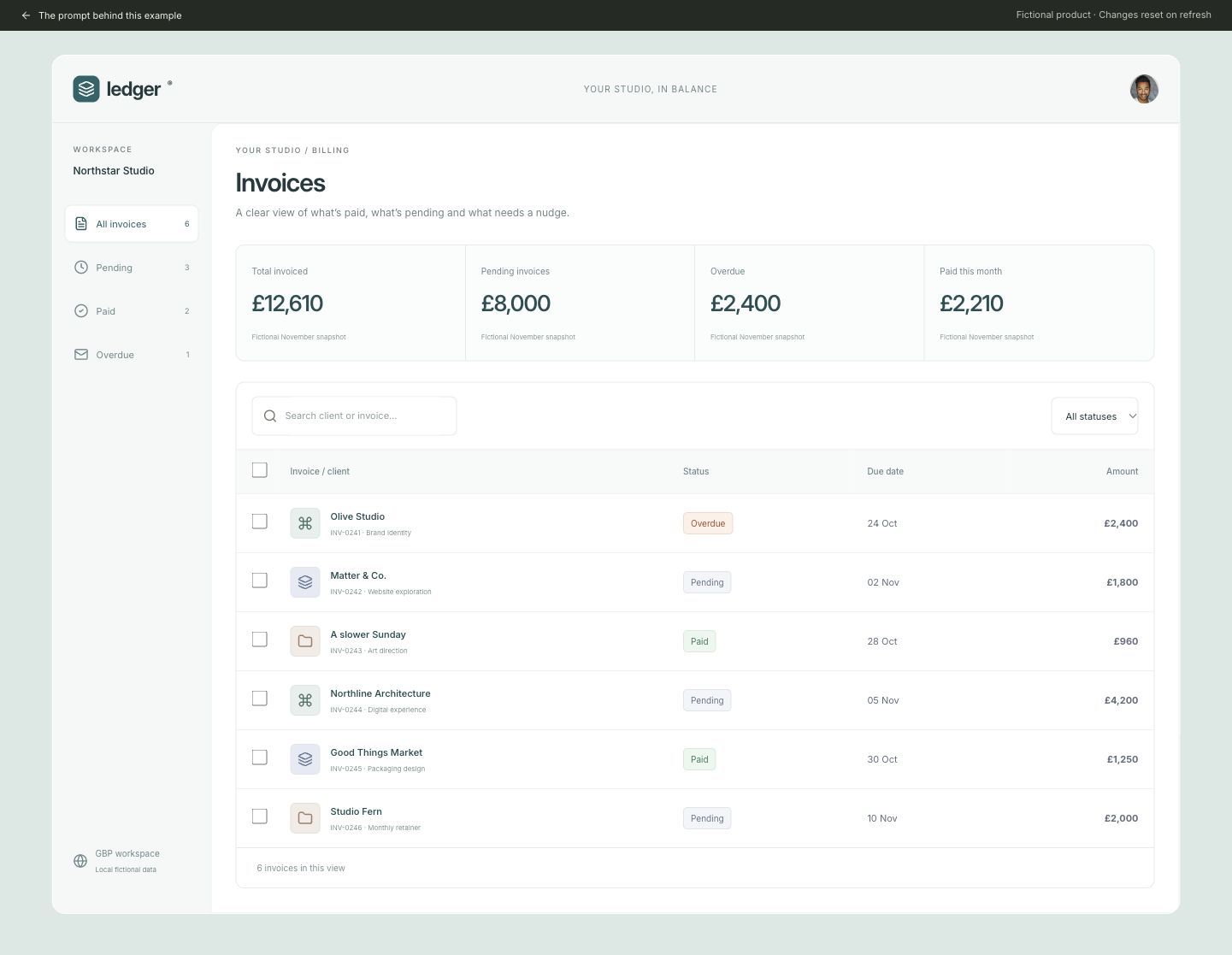Viewport: 1232px width, 955px height.
Task: Tick the Good Things Market checkbox
Action: (x=260, y=758)
